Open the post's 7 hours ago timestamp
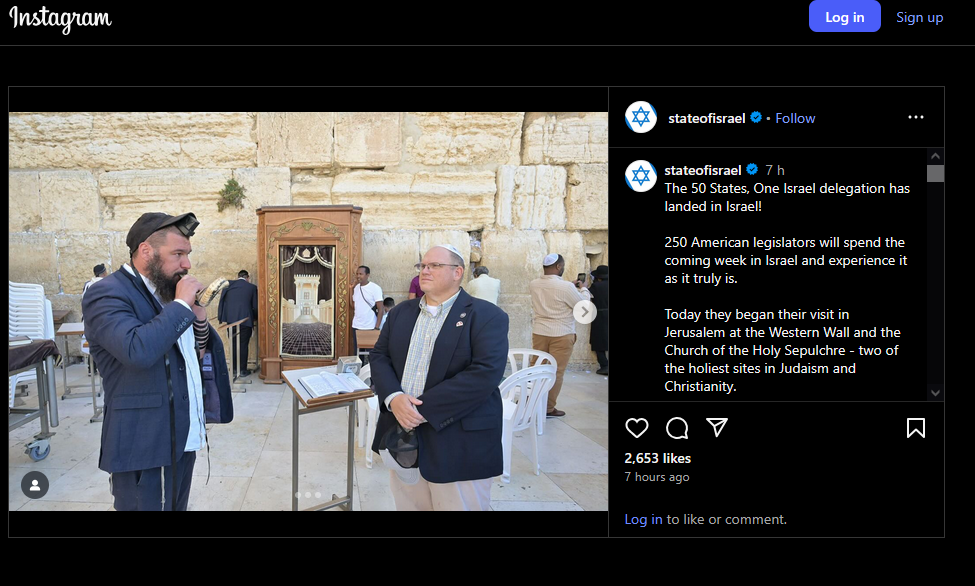 pyautogui.click(x=657, y=477)
